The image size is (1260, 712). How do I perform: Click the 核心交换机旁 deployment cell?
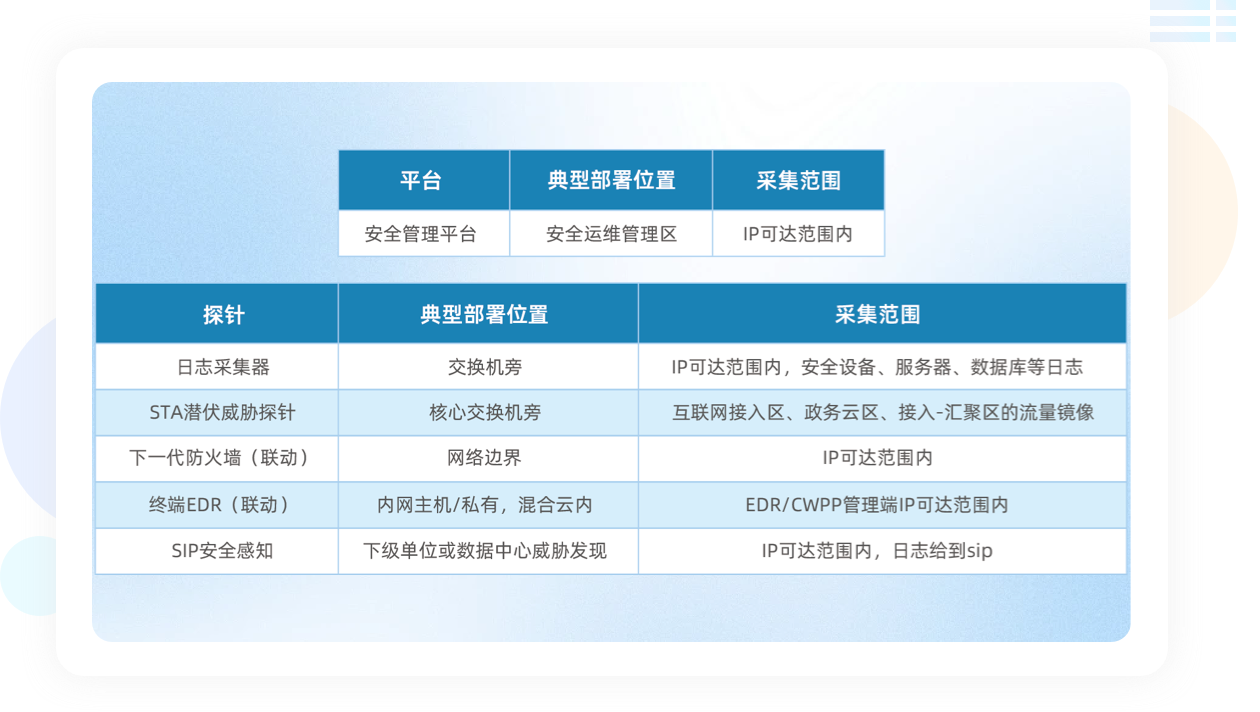pyautogui.click(x=487, y=413)
